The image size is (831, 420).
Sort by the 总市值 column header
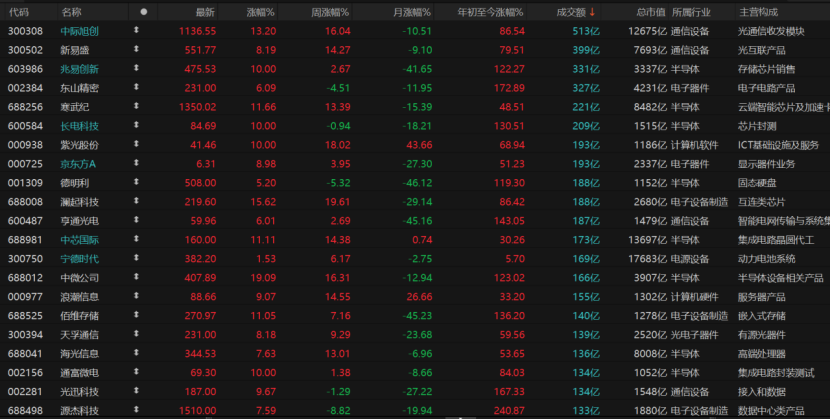tap(651, 12)
